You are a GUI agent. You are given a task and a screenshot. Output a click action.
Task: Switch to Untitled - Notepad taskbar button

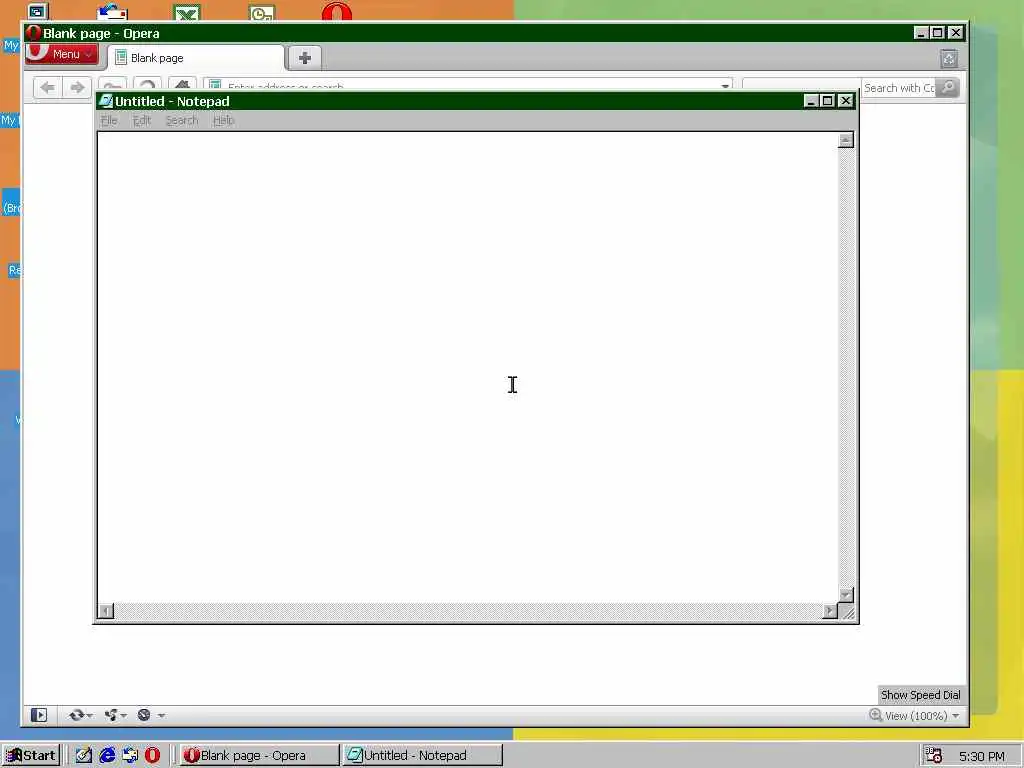(x=423, y=756)
